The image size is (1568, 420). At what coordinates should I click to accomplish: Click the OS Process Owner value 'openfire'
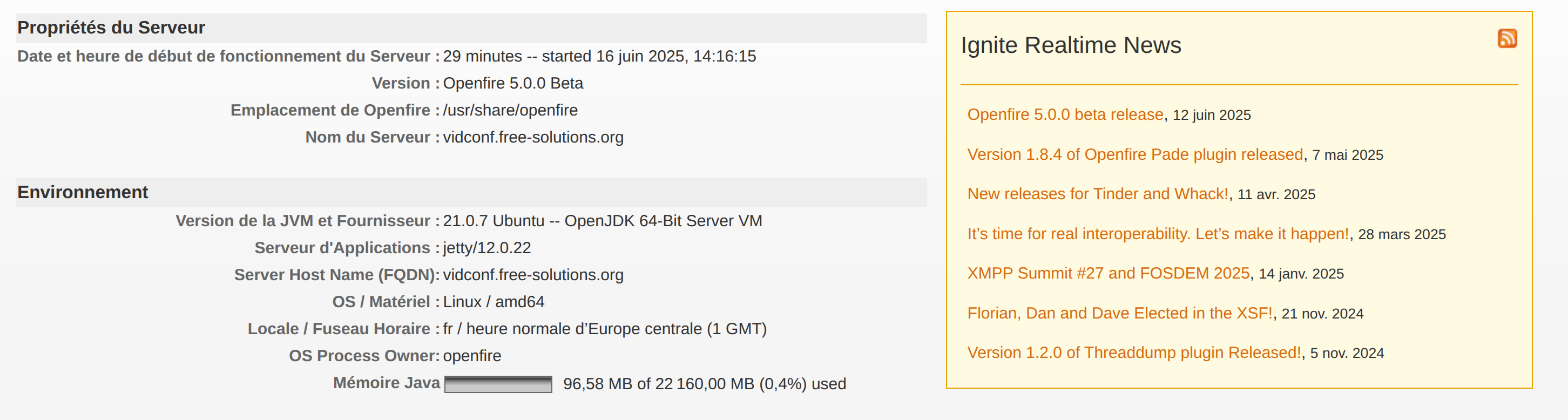coord(472,355)
